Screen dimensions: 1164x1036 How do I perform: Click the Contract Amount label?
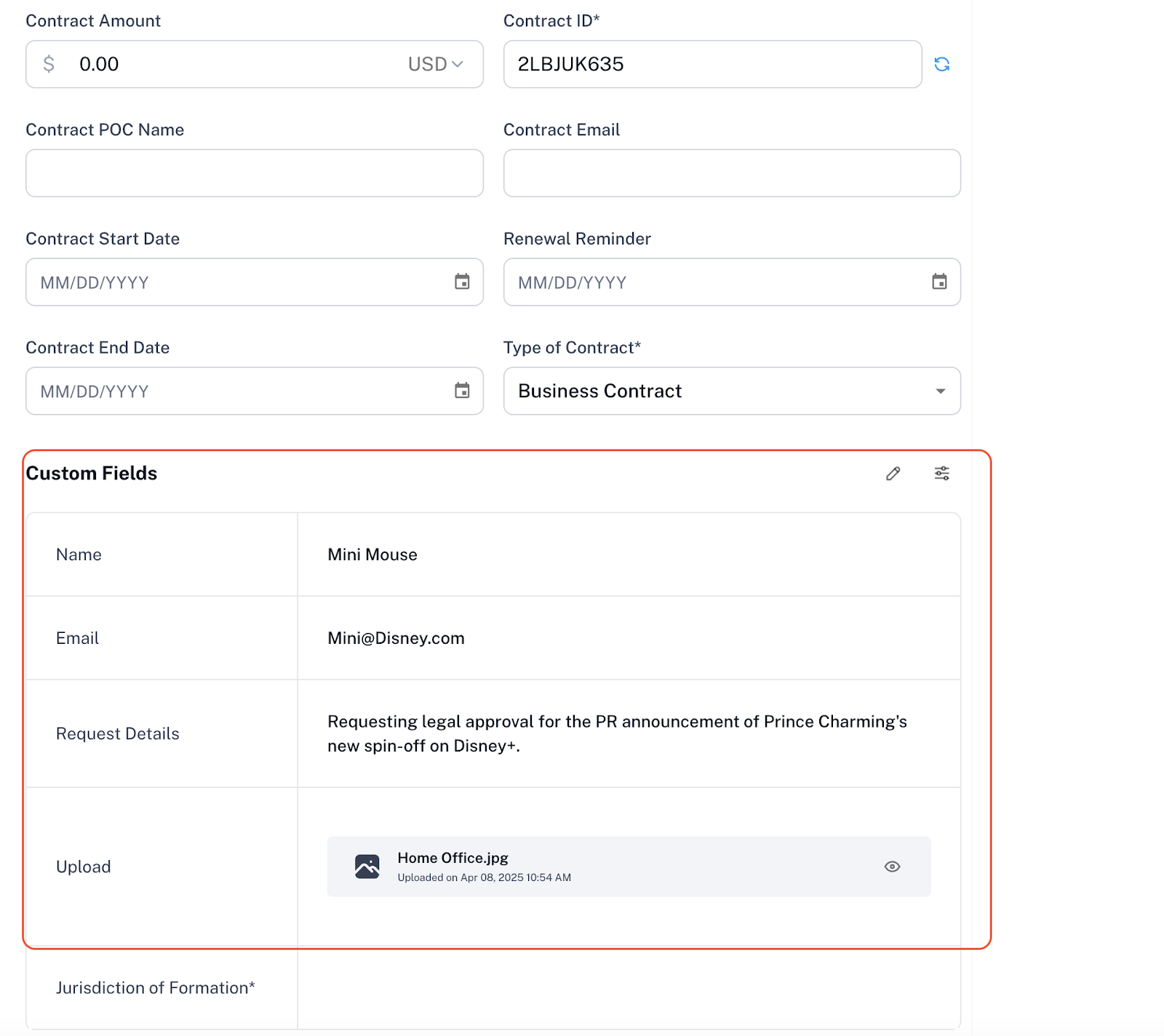pyautogui.click(x=93, y=21)
